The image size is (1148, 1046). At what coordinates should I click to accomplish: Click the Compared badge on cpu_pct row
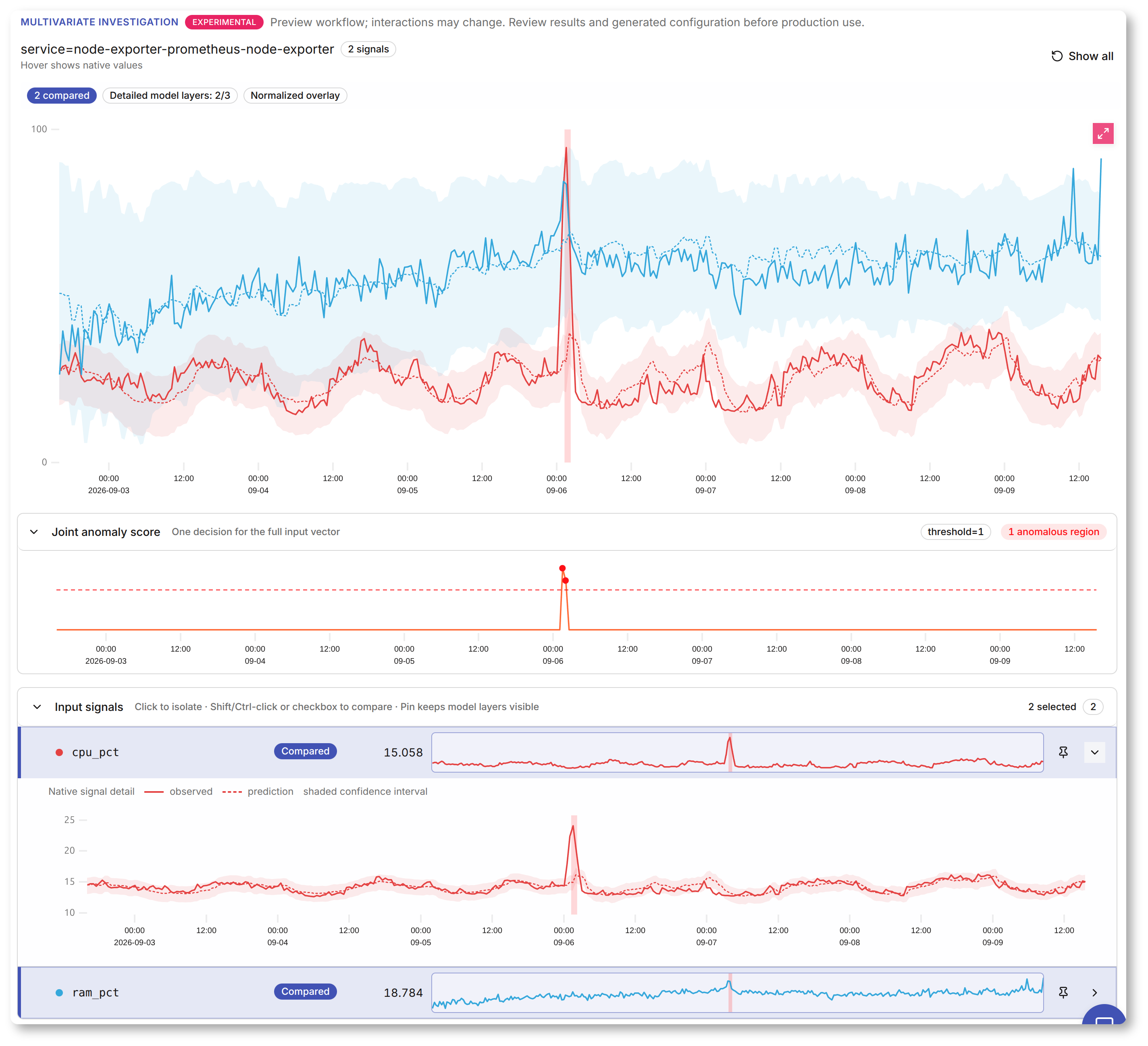point(305,751)
